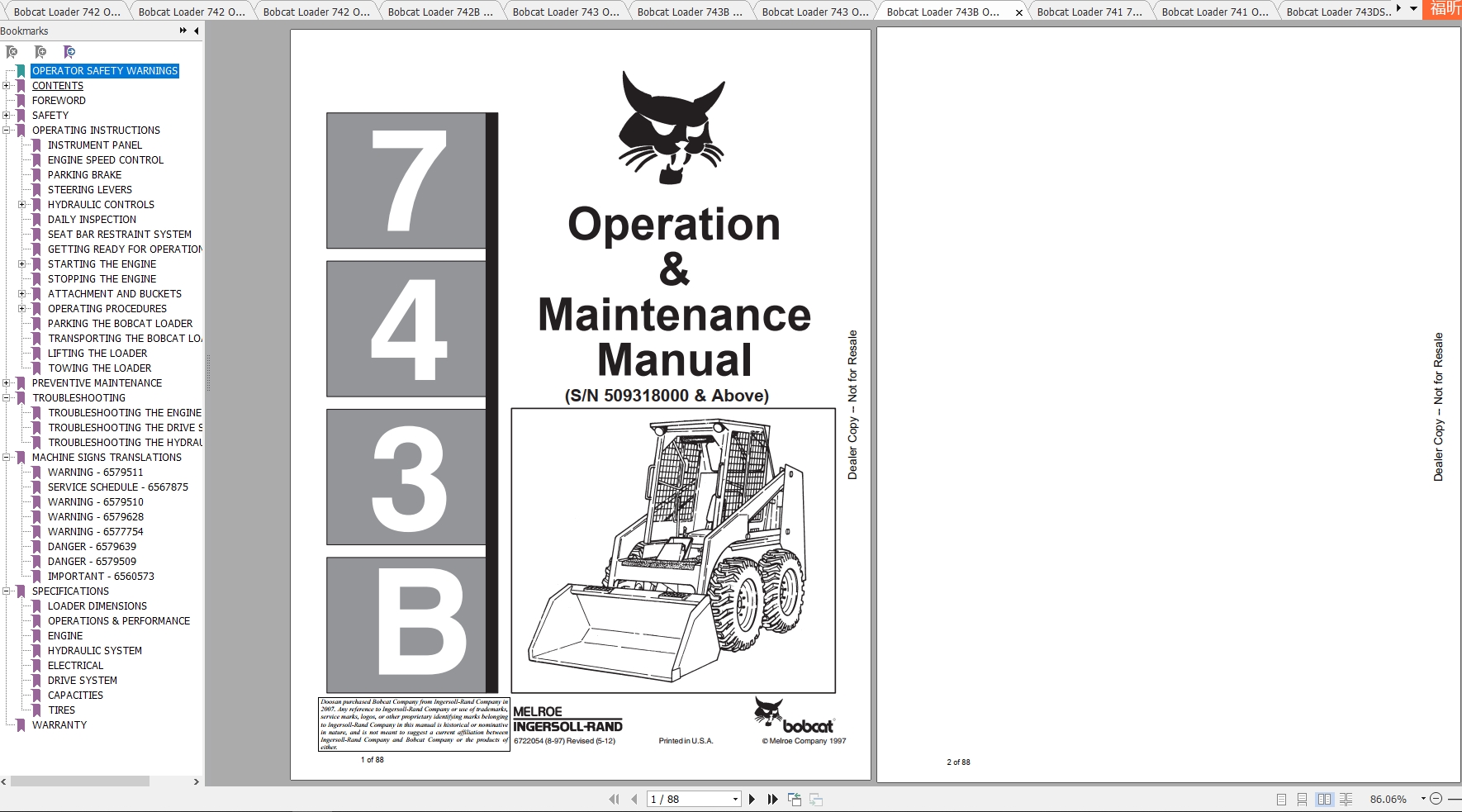Click the previous view icon near page controls

point(795,799)
